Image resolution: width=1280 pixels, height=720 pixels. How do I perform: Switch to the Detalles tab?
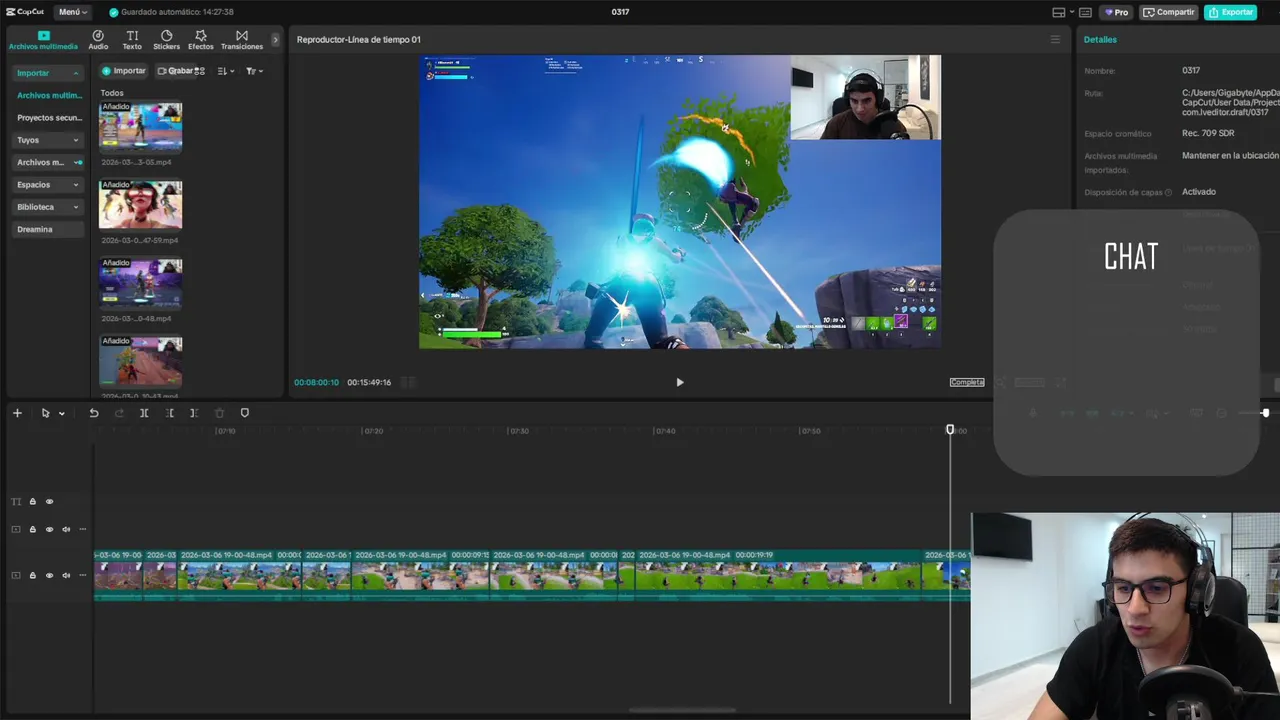pyautogui.click(x=1100, y=39)
